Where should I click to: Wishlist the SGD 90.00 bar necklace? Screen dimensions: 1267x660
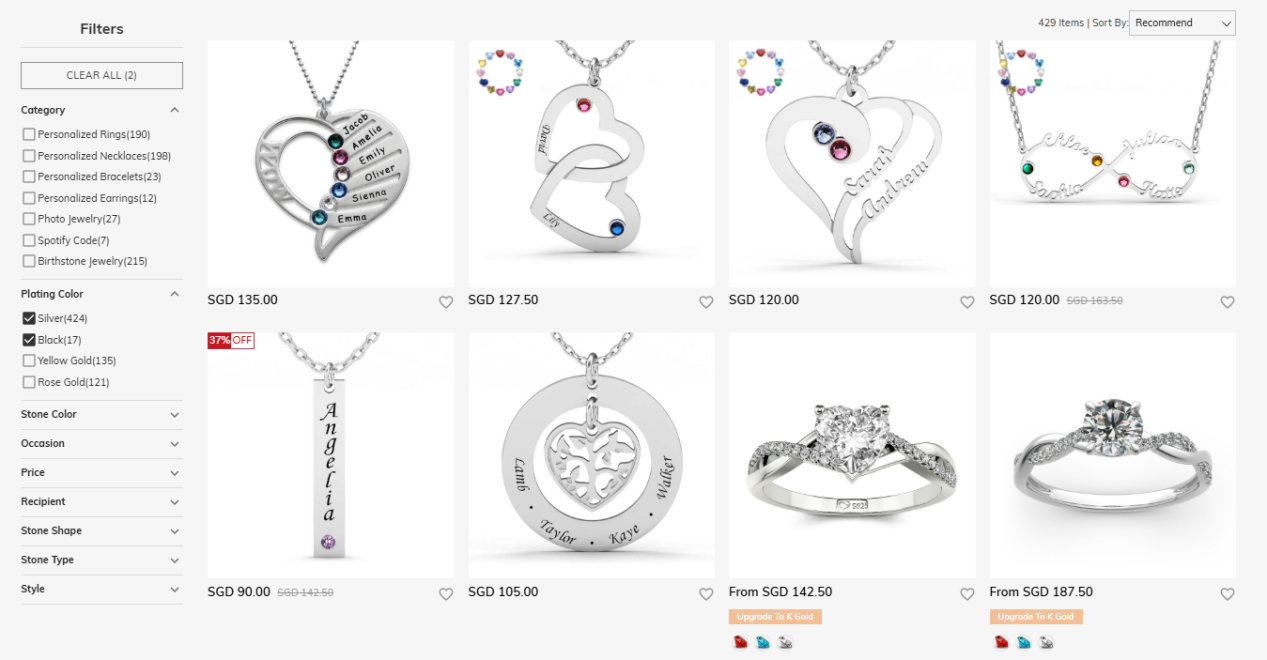tap(446, 594)
